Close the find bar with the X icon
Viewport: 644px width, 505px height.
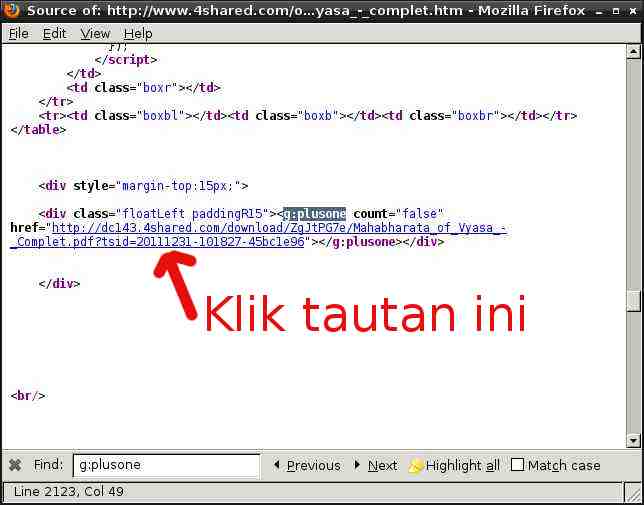pyautogui.click(x=15, y=465)
